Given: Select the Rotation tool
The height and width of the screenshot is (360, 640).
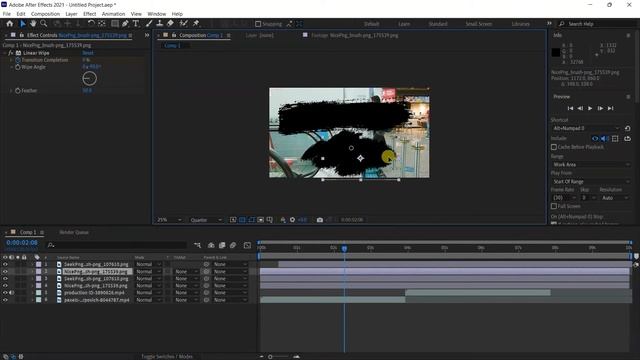Looking at the screenshot, I should pyautogui.click(x=91, y=24).
